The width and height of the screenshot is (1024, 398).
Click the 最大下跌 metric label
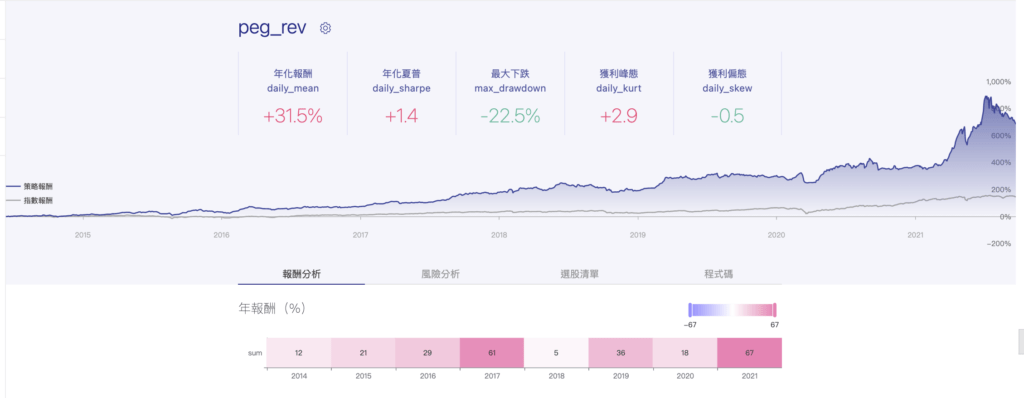tap(510, 74)
